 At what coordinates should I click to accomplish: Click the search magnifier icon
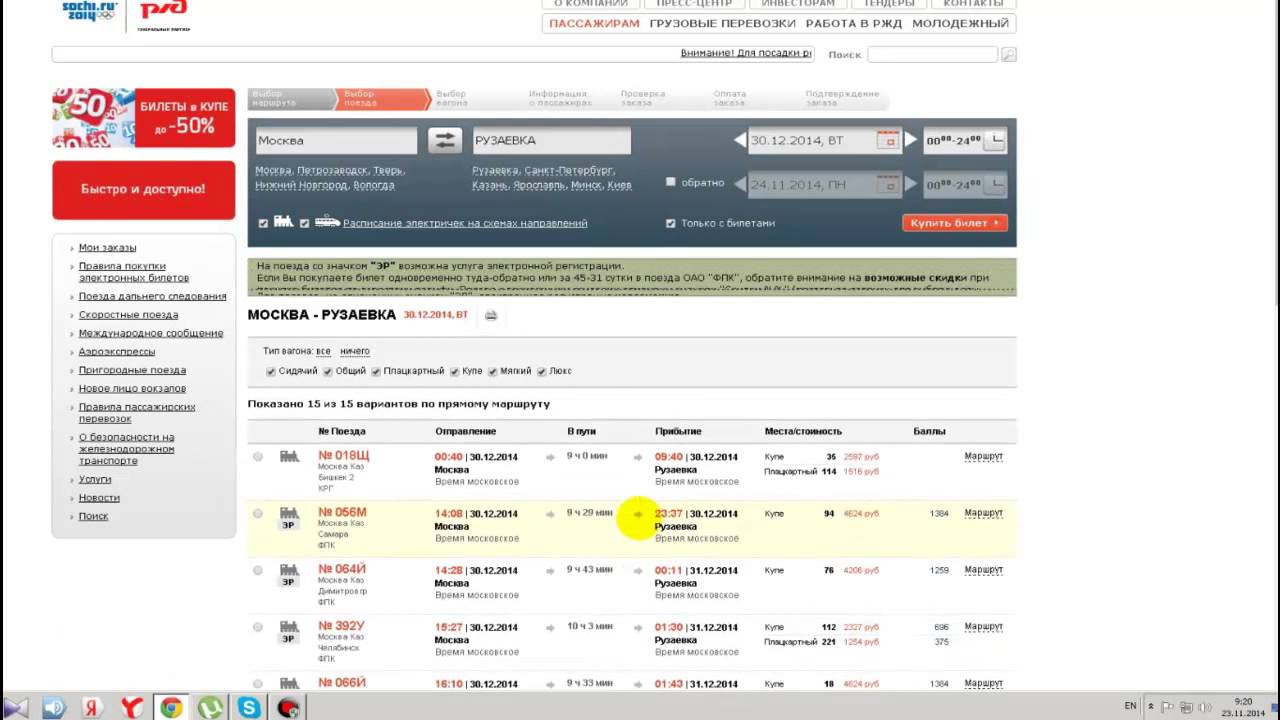(1008, 54)
